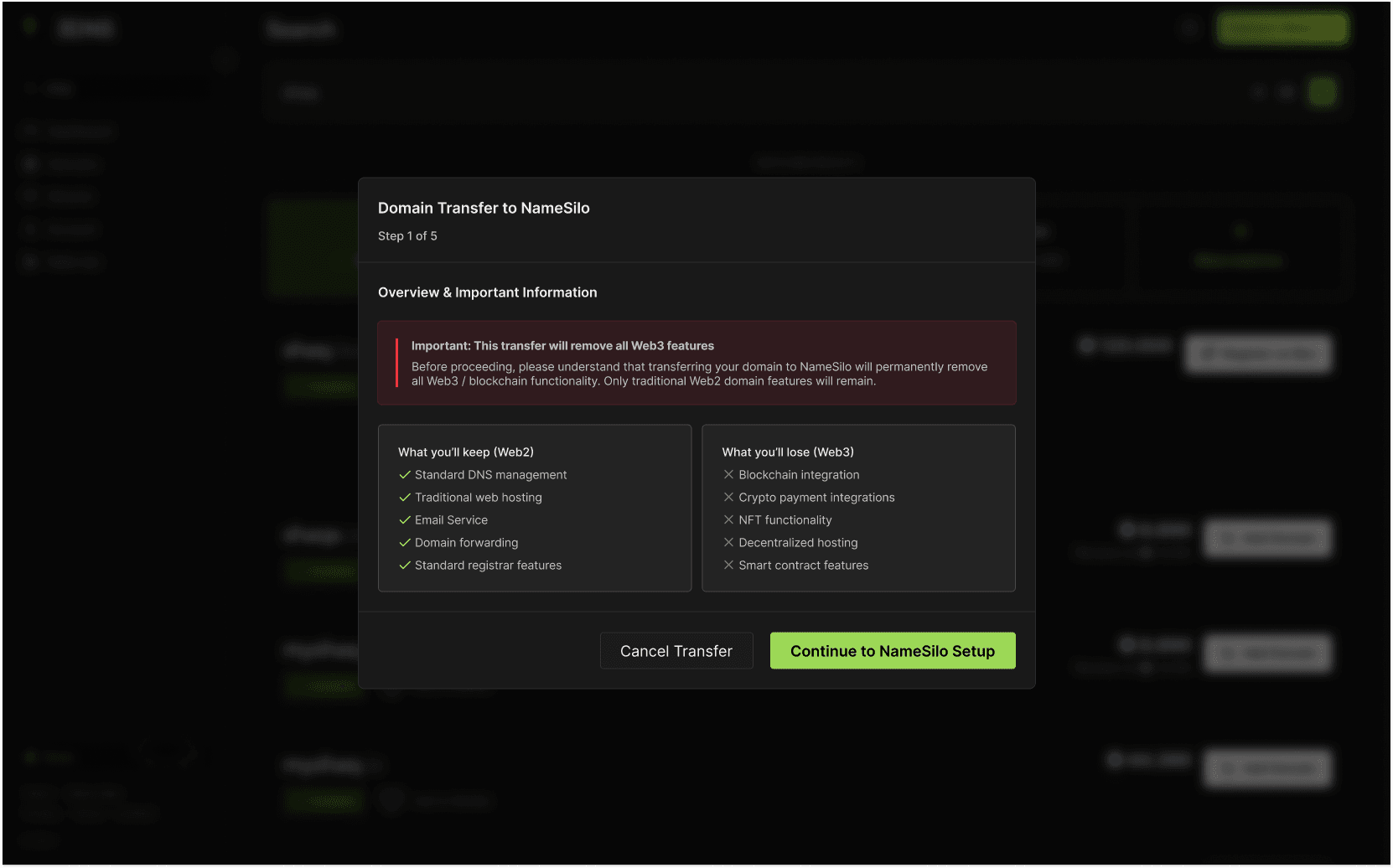Select the X icon before NFT functionality
This screenshot has height=868, width=1393.
coord(728,520)
